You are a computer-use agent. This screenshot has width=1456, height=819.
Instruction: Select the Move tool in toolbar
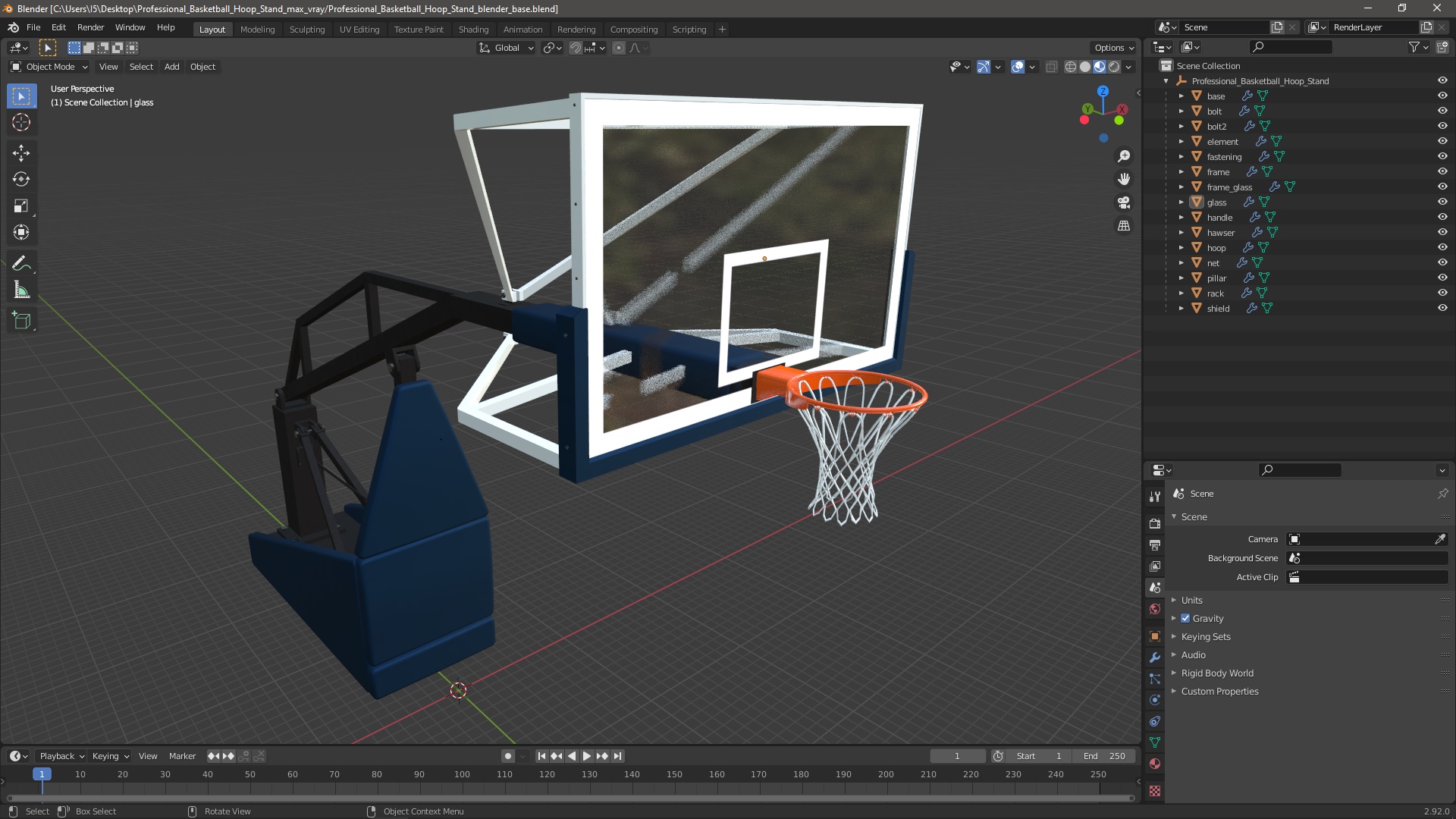[x=22, y=151]
